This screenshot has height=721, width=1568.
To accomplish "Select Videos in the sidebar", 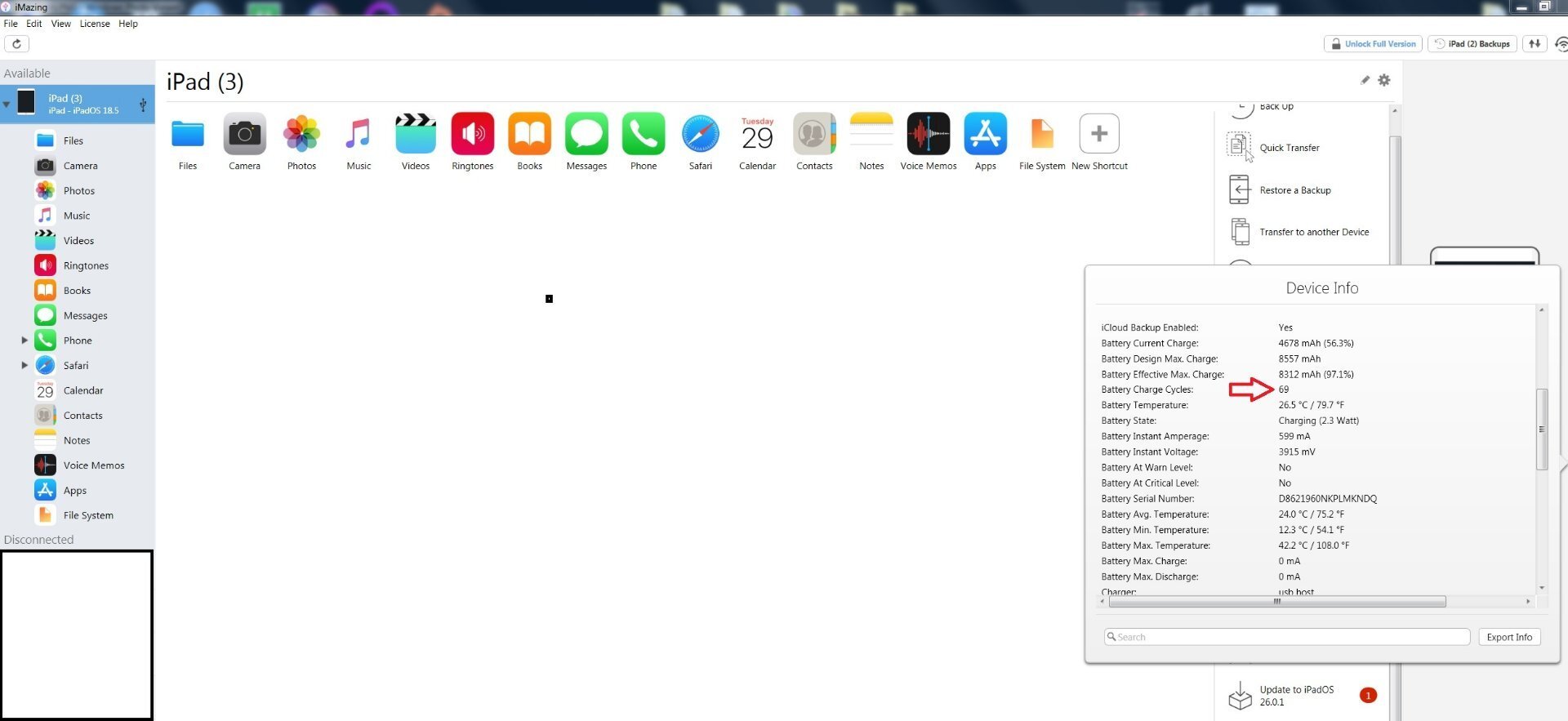I will (x=78, y=241).
